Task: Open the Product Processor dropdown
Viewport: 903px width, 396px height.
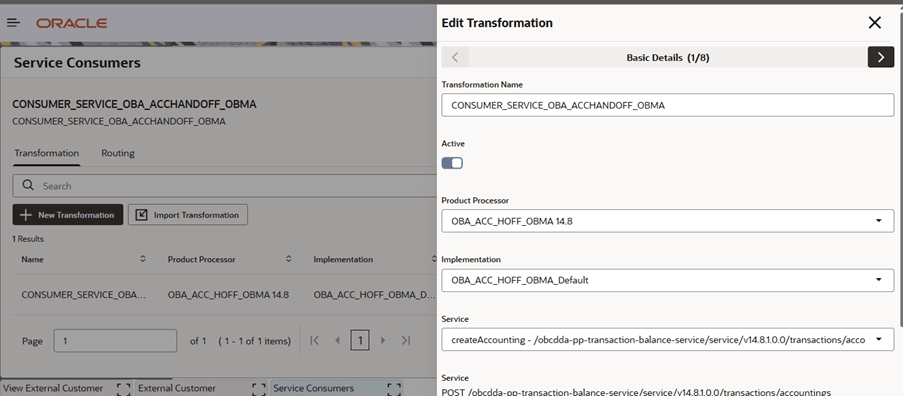Action: tap(667, 221)
